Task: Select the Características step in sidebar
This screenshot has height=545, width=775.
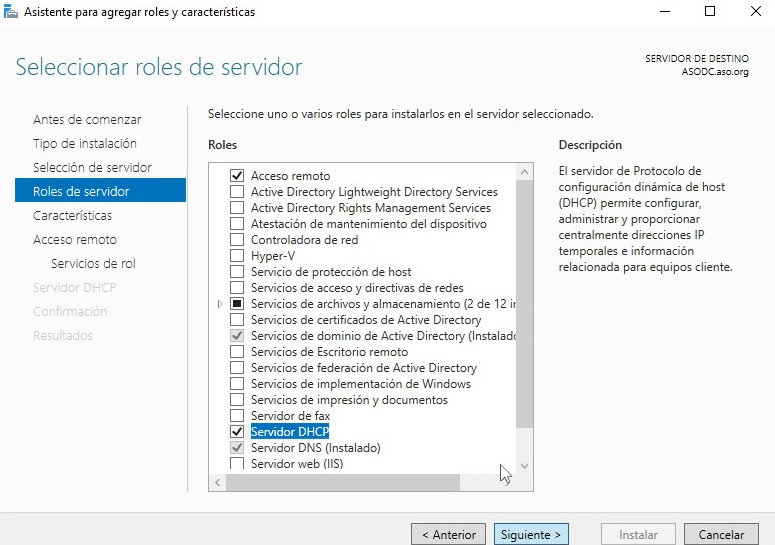Action: pyautogui.click(x=73, y=216)
